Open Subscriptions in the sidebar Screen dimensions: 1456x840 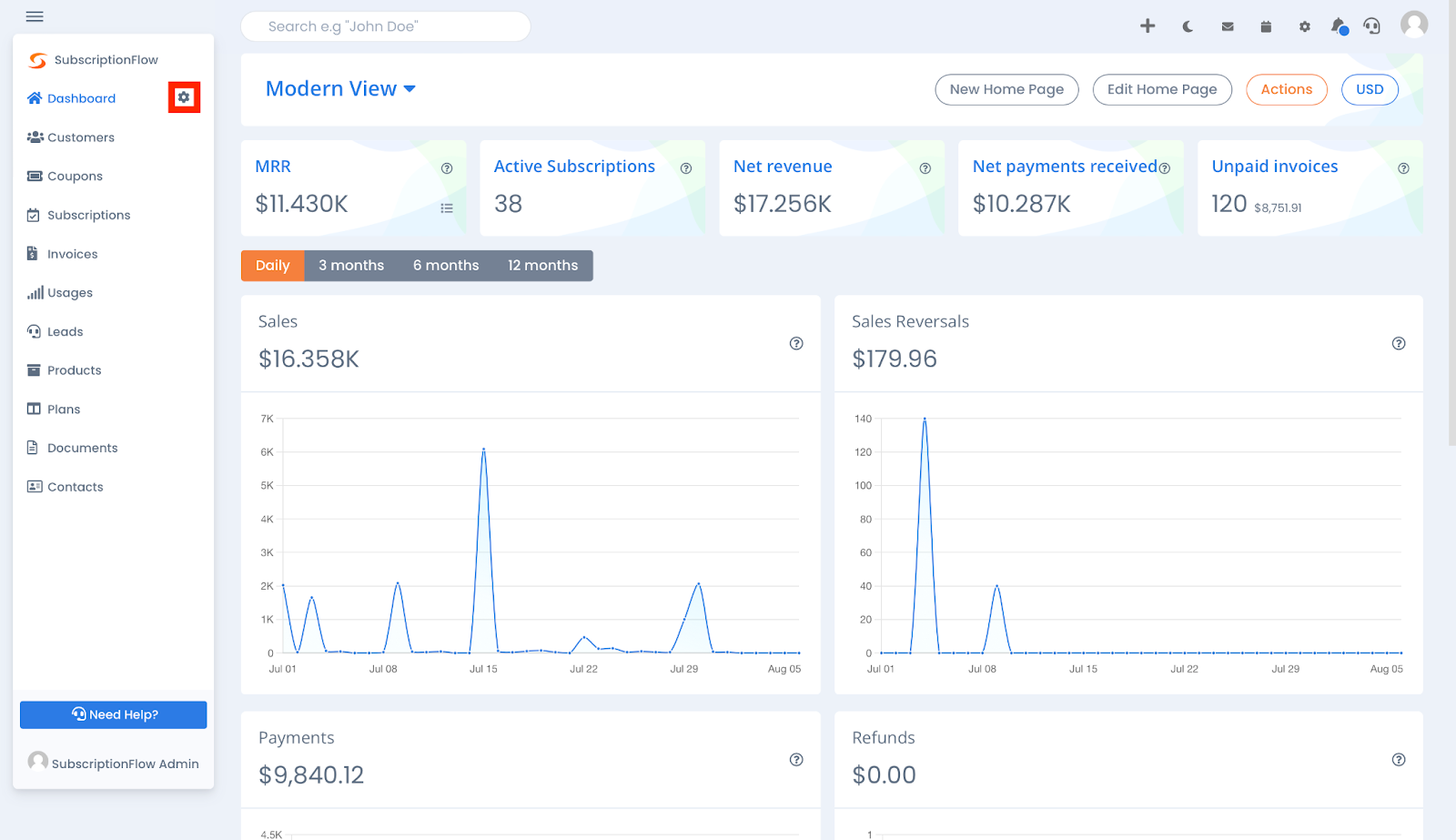88,215
